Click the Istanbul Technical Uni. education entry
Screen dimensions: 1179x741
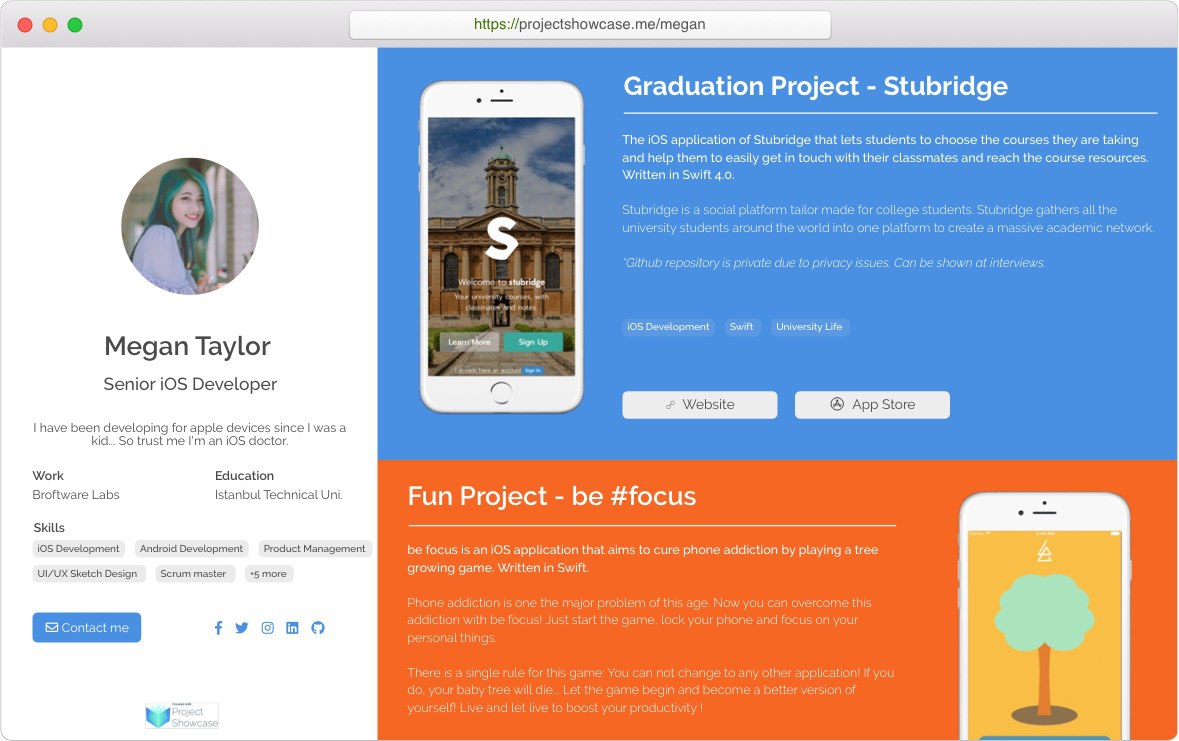(x=278, y=494)
